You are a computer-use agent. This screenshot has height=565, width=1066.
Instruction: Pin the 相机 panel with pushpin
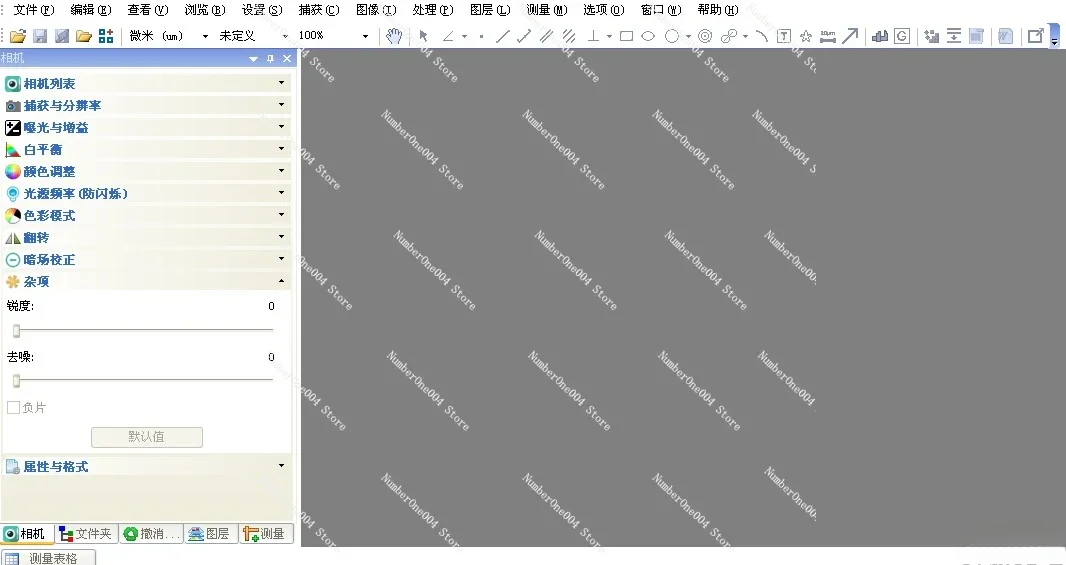[270, 58]
